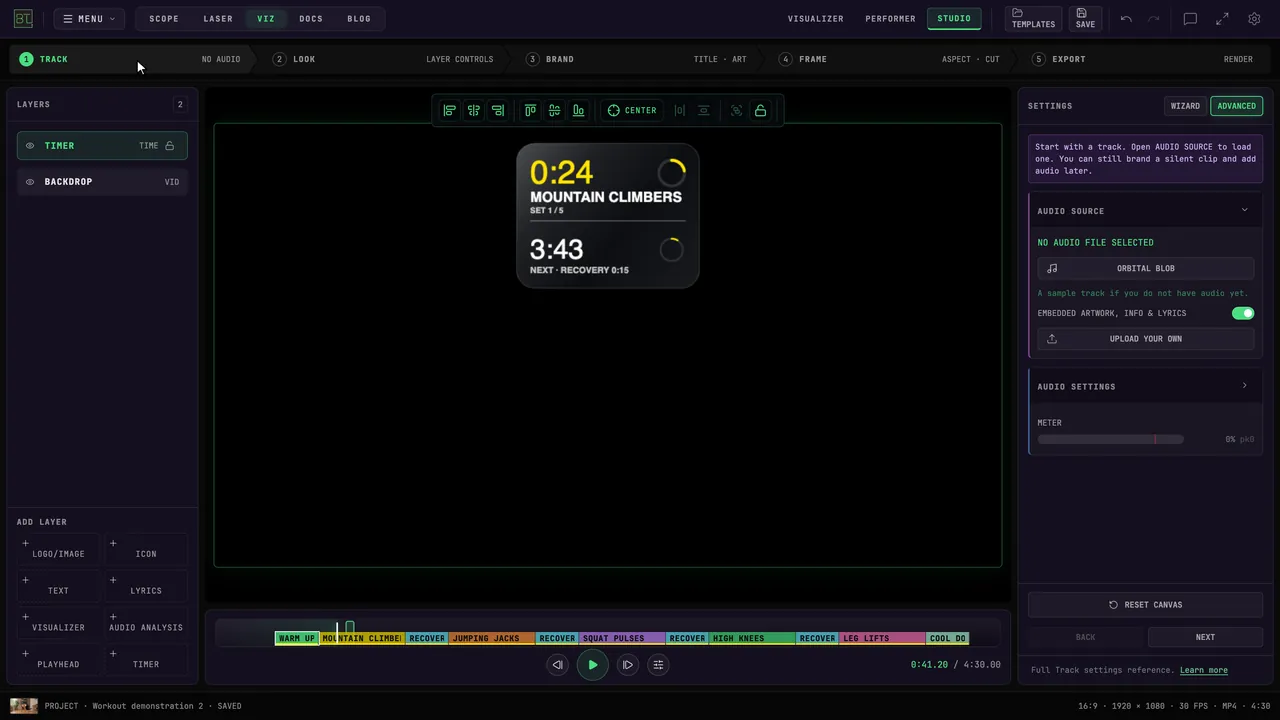
Task: Open the comments speech bubble icon
Action: pos(1190,19)
